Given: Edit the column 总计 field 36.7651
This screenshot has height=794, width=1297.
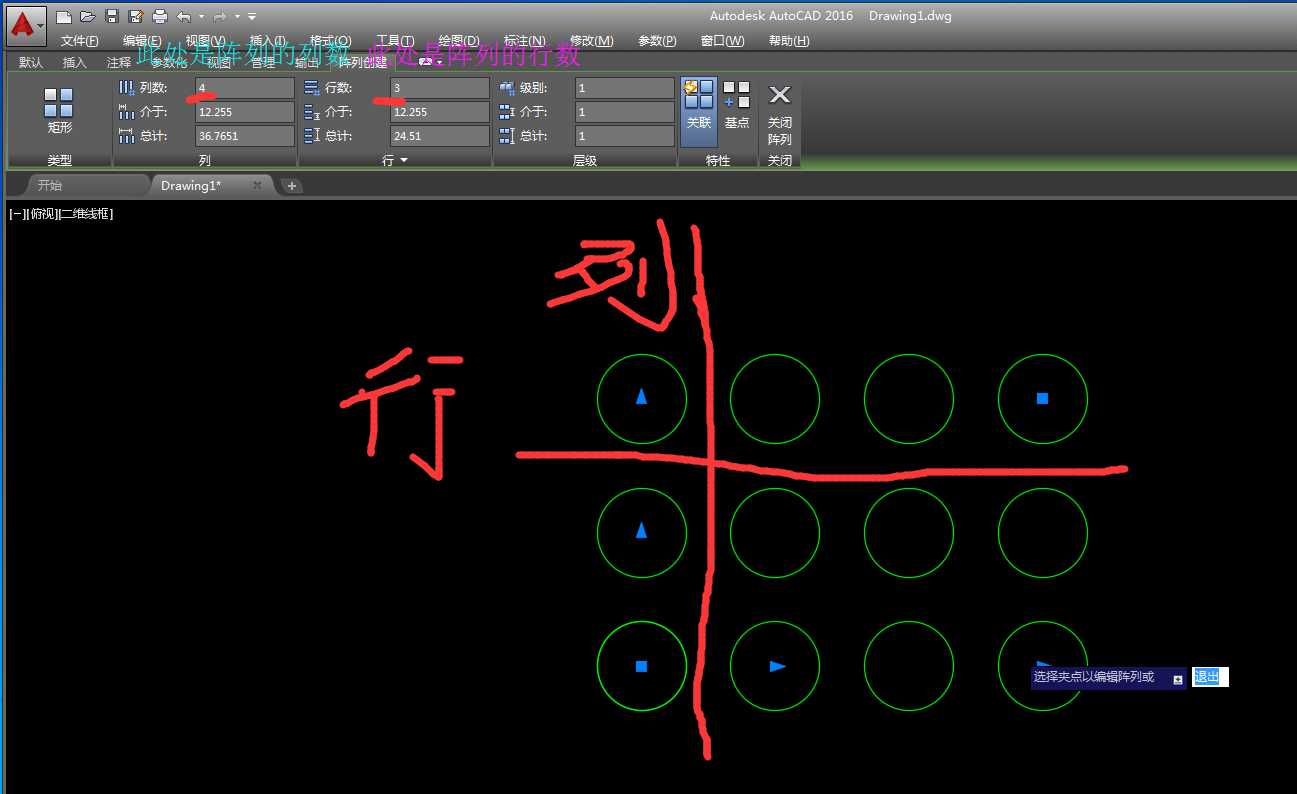Looking at the screenshot, I should point(245,136).
